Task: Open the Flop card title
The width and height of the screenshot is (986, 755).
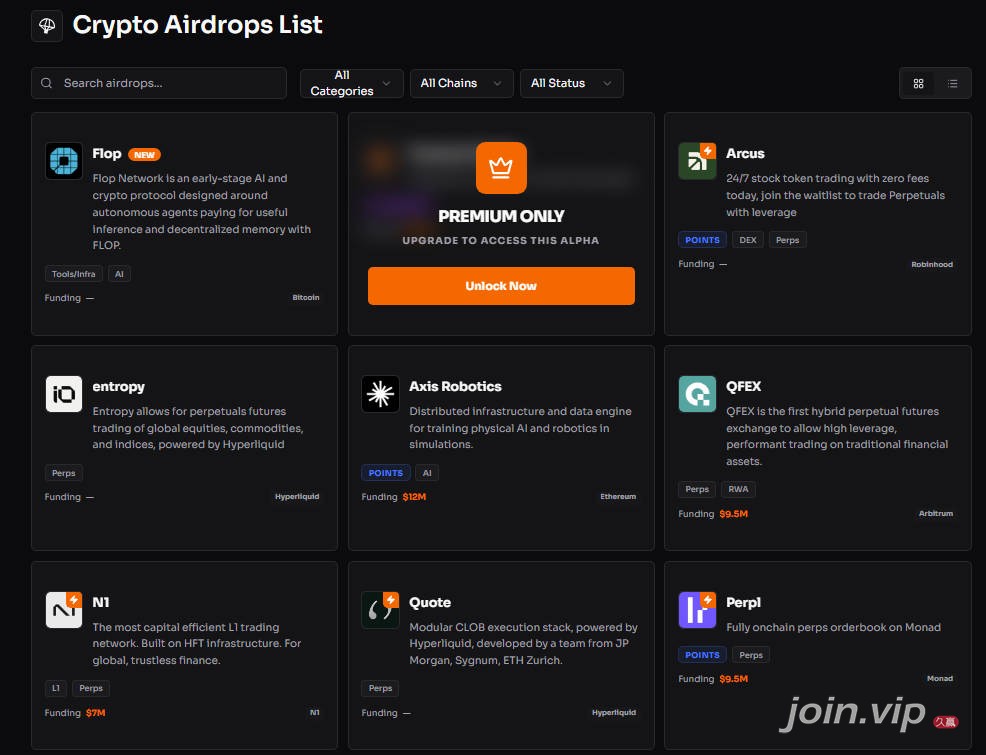Action: pos(107,153)
